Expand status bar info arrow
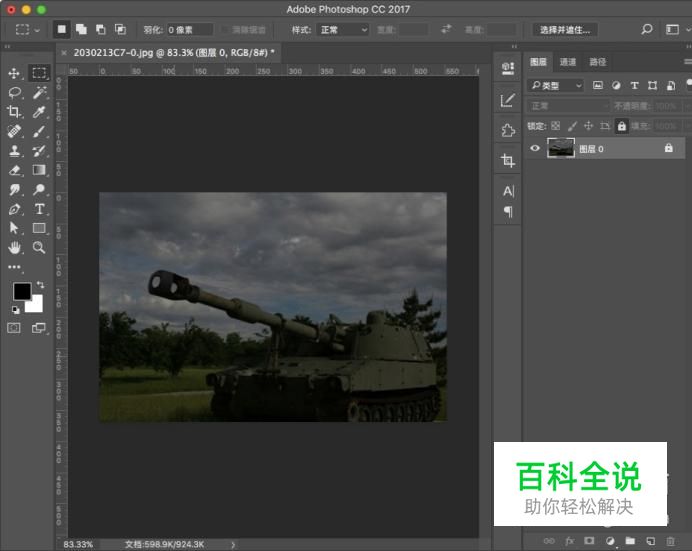The image size is (692, 551). coord(233,545)
